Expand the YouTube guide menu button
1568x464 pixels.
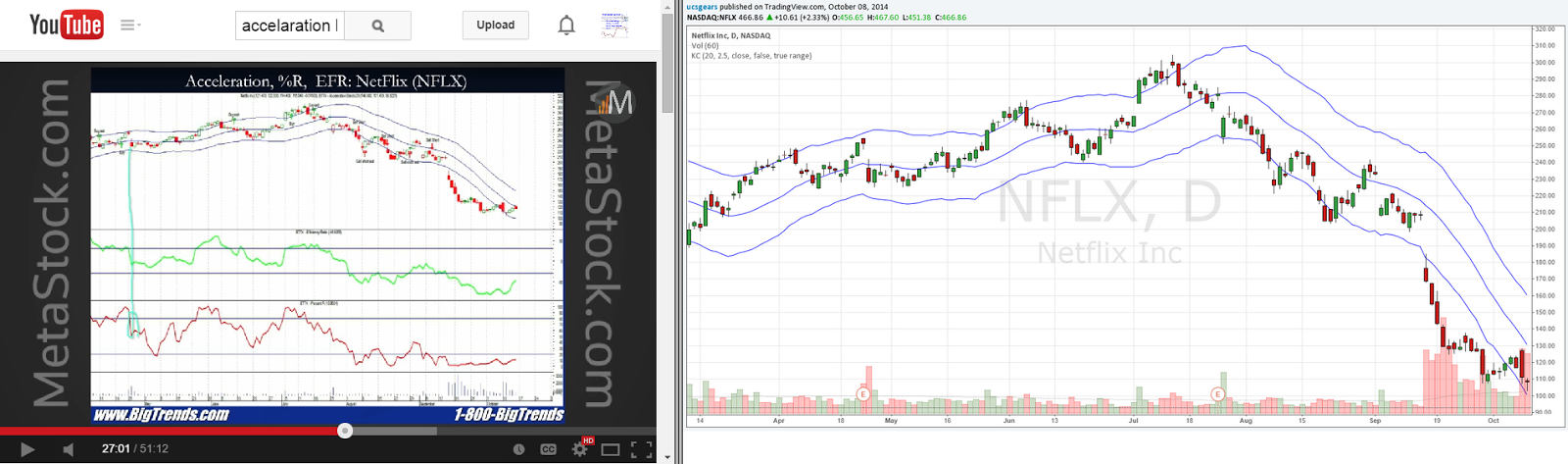pyautogui.click(x=130, y=26)
